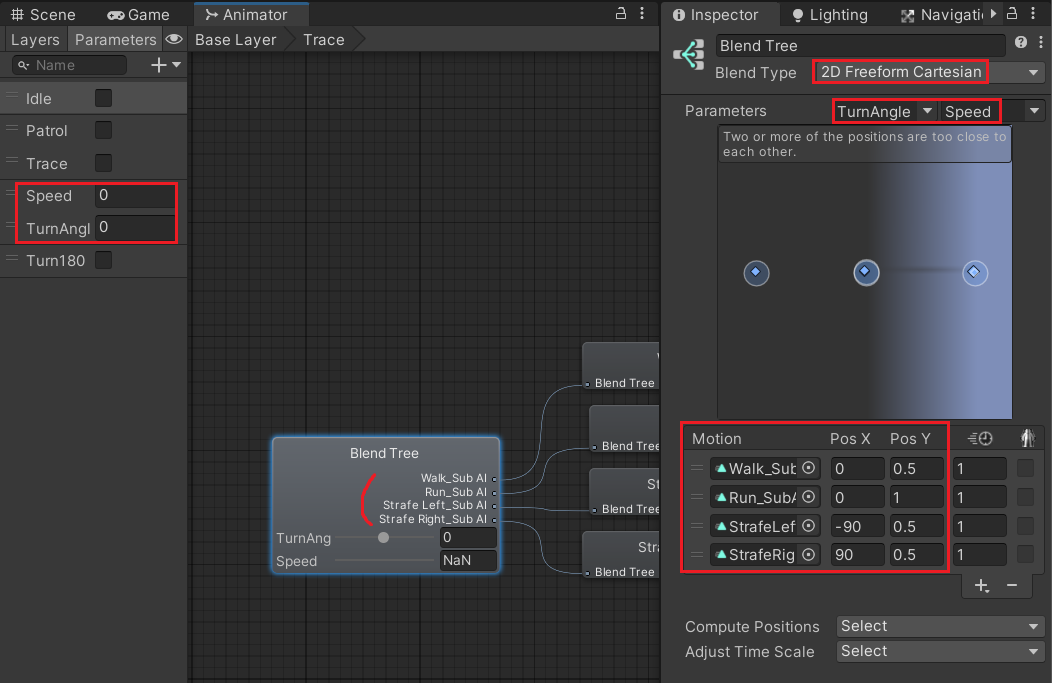Image resolution: width=1052 pixels, height=683 pixels.
Task: Click the object picker for StrafeLeft motion
Action: (x=808, y=526)
